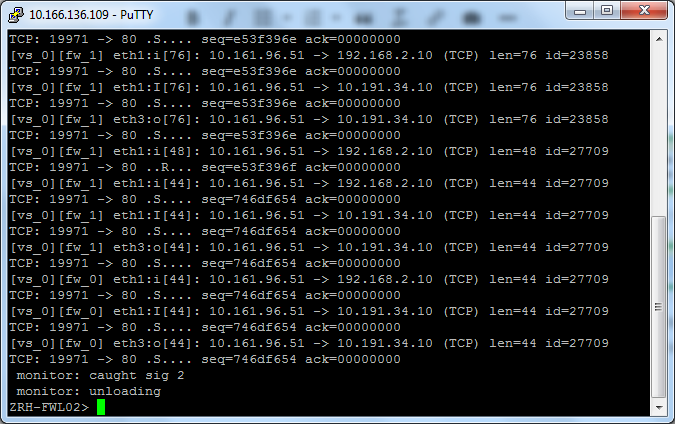675x424 pixels.
Task: Click the green cursor at the prompt
Action: (101, 407)
